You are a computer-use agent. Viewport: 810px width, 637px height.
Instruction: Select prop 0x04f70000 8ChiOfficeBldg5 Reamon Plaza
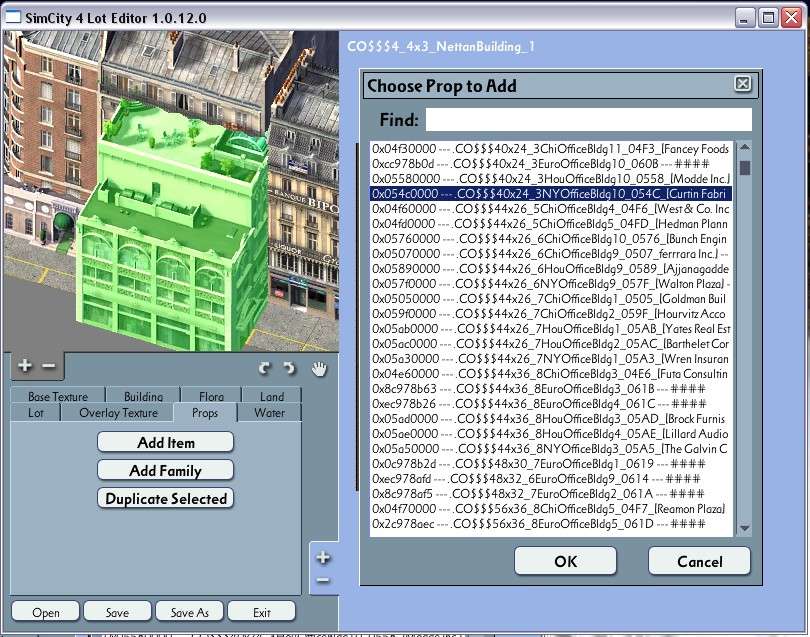pyautogui.click(x=551, y=508)
